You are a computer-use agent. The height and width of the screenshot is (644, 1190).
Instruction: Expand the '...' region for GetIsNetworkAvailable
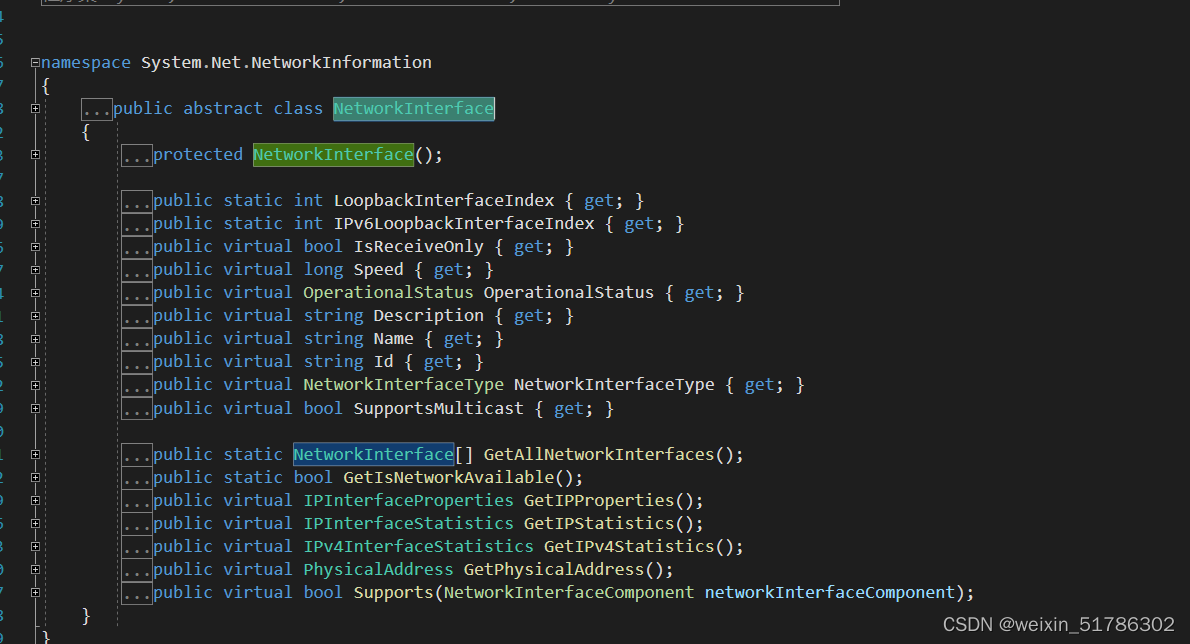137,477
